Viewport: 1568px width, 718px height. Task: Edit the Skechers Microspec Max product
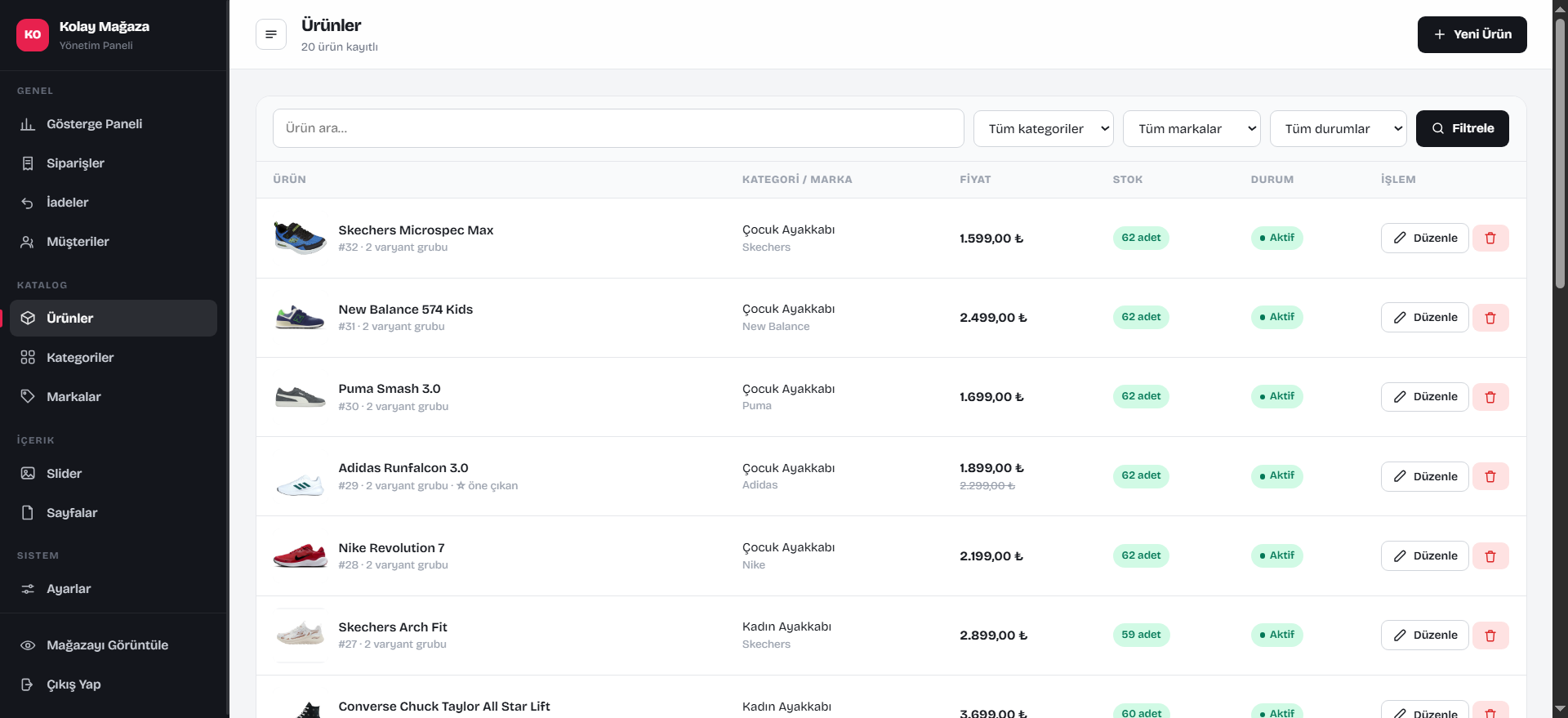[1424, 239]
